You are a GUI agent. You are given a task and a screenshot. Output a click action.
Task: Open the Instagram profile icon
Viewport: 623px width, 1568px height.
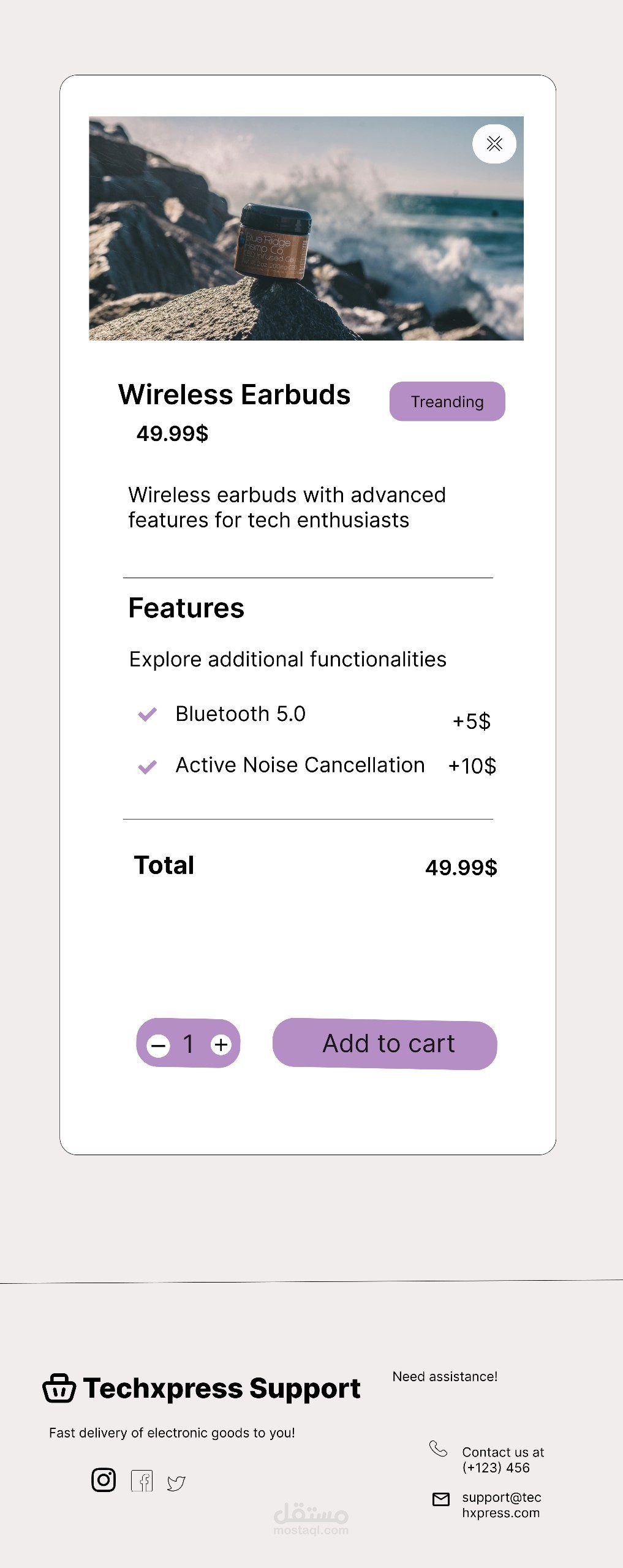coord(104,1480)
